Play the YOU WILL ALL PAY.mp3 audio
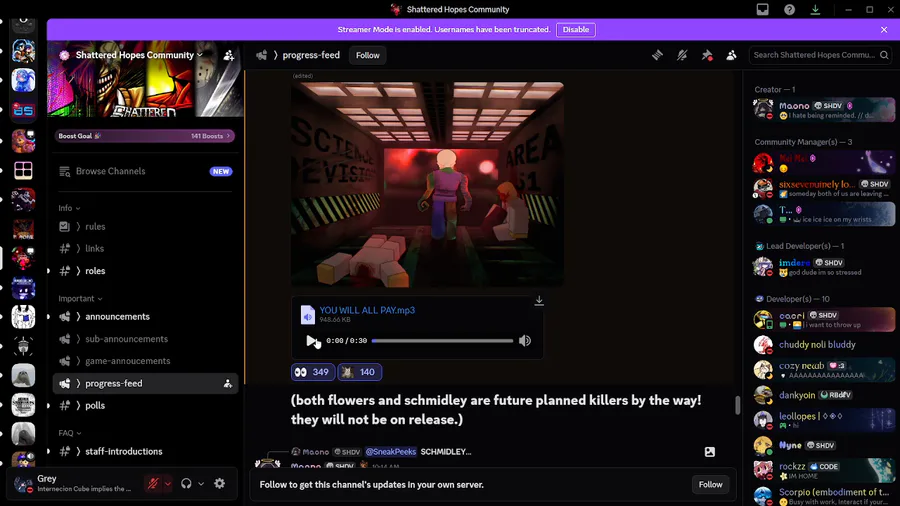 [x=311, y=341]
